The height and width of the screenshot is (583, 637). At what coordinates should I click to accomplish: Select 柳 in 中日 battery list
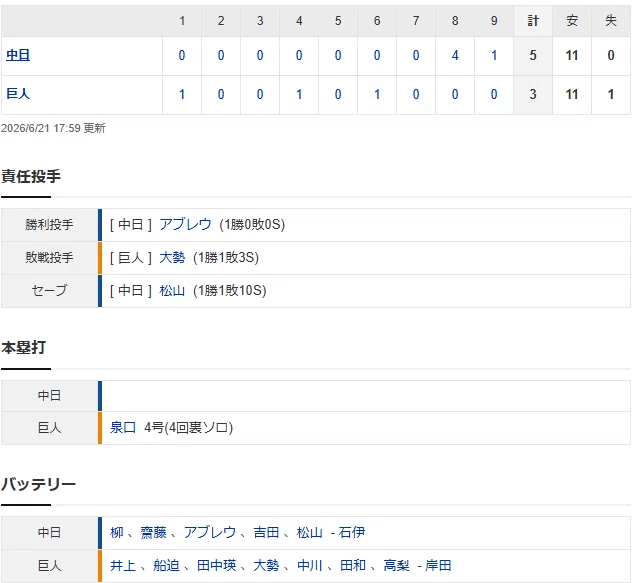pos(117,532)
